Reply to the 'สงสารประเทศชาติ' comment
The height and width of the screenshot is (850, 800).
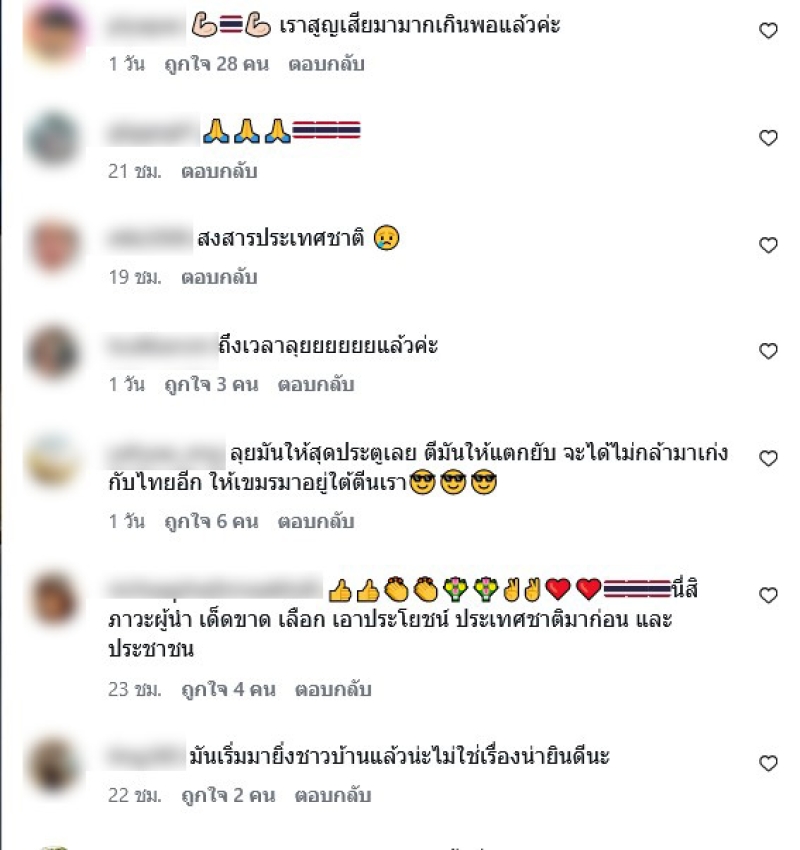[219, 278]
